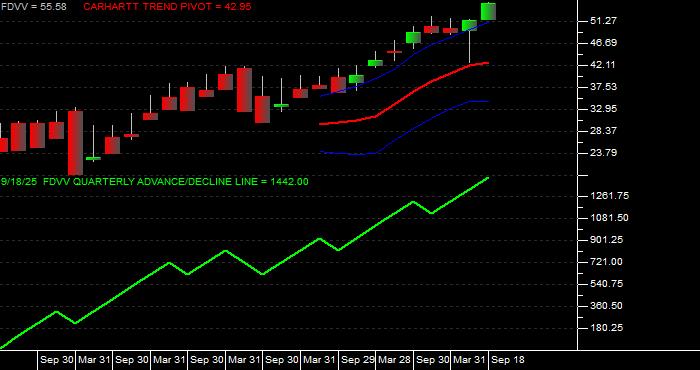This screenshot has height=370, width=700.
Task: Click the FDVV = 55.58 price readout
Action: click(x=33, y=7)
